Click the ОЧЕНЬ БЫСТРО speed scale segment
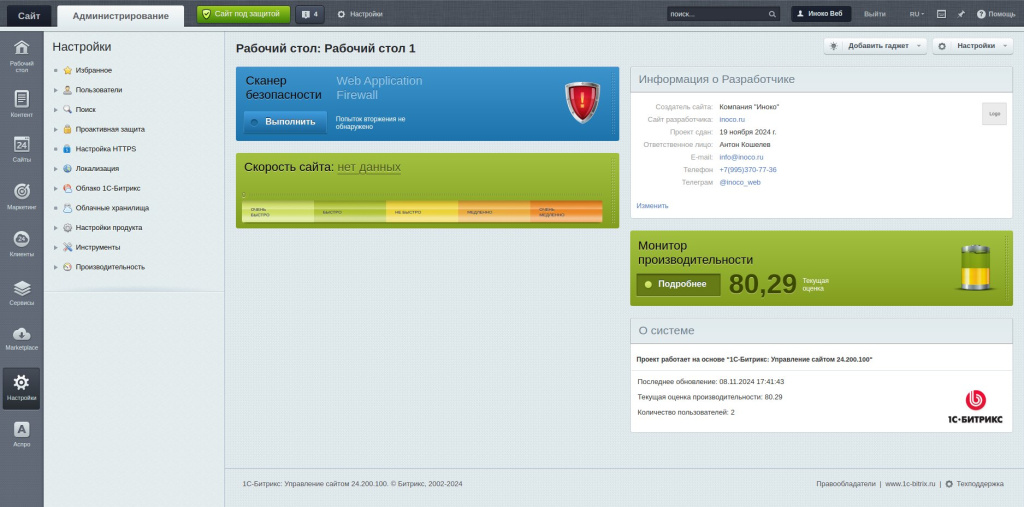 click(278, 212)
